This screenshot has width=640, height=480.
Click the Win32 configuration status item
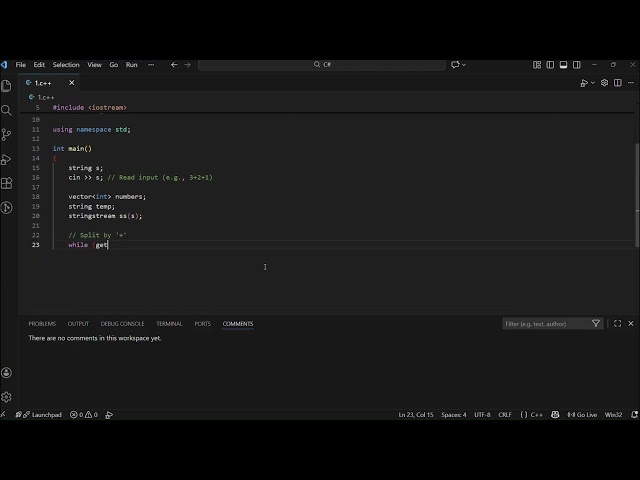click(613, 415)
